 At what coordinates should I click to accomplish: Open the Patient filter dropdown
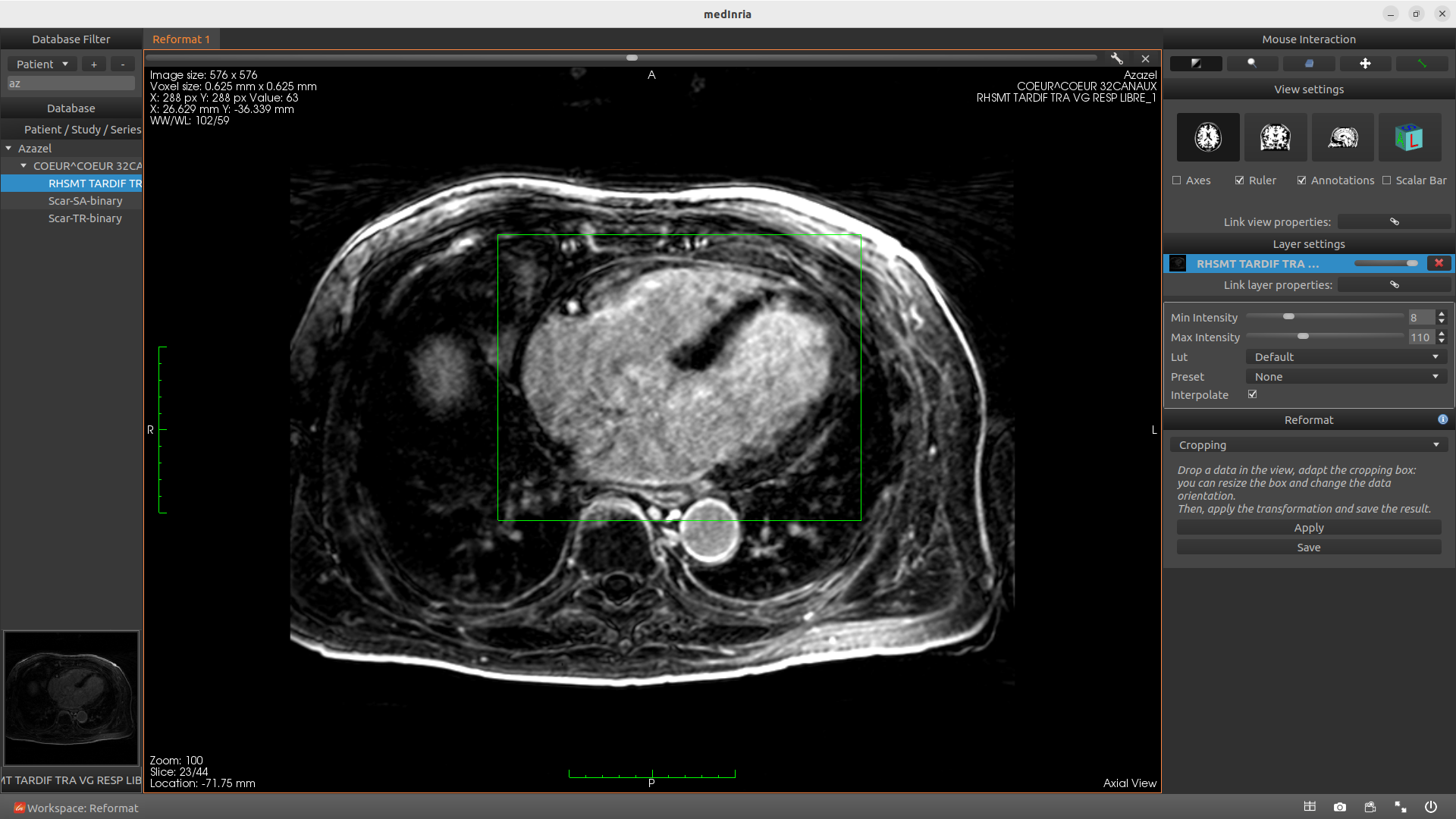(x=42, y=64)
